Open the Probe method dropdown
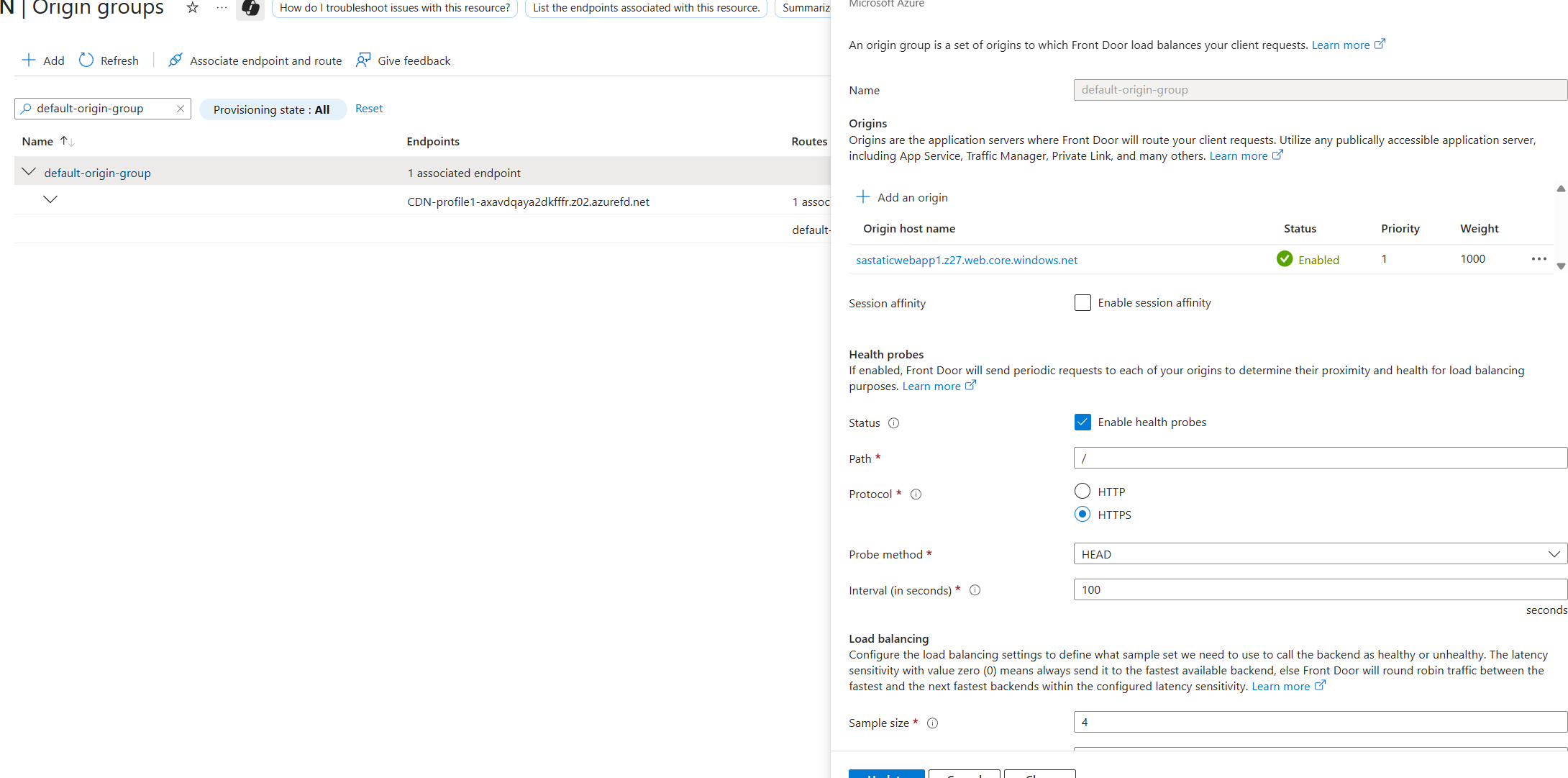 1321,554
